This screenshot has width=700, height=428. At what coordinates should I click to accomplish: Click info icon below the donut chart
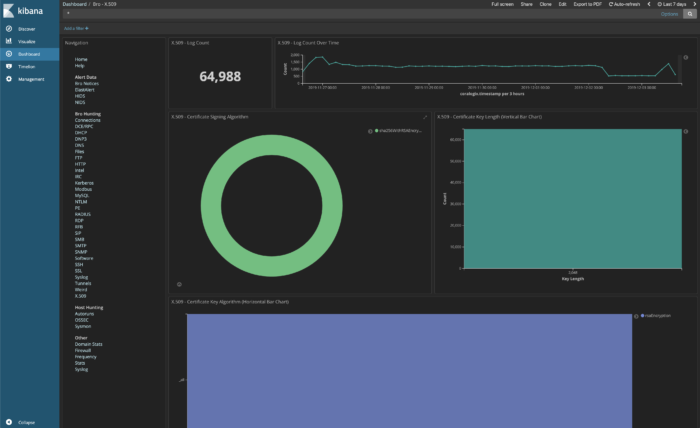point(179,284)
